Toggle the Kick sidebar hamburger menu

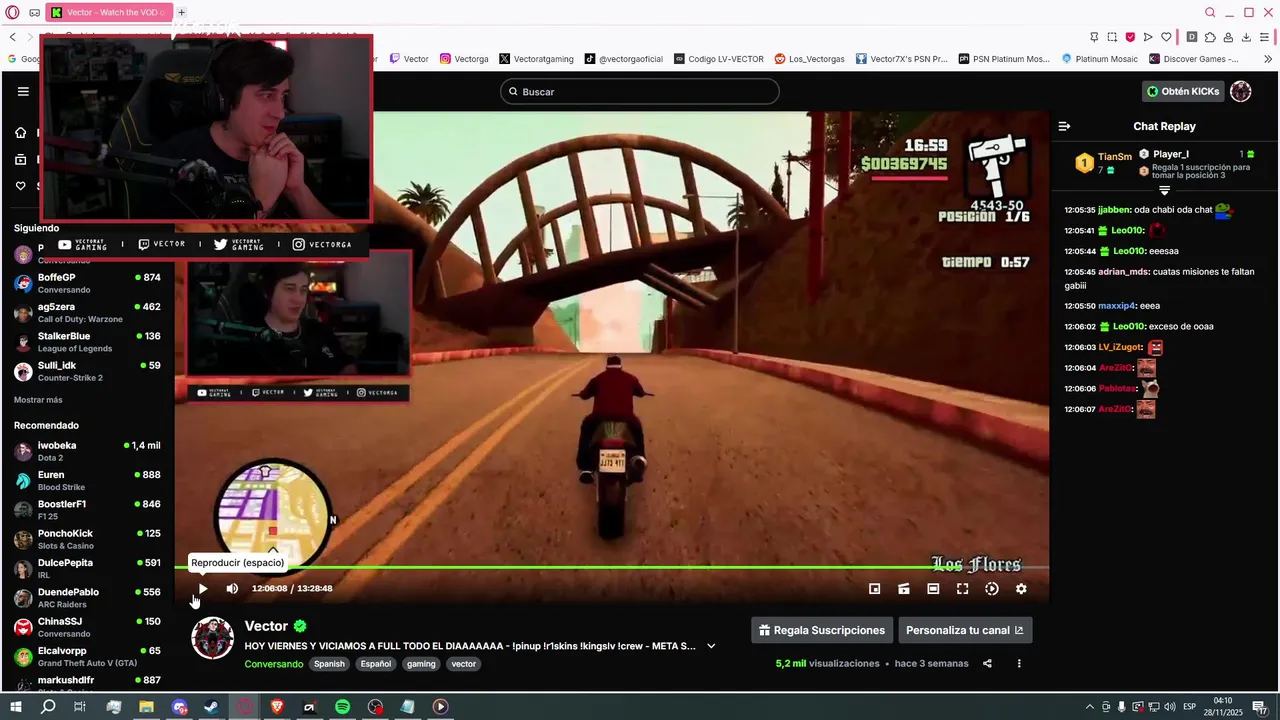(x=23, y=91)
